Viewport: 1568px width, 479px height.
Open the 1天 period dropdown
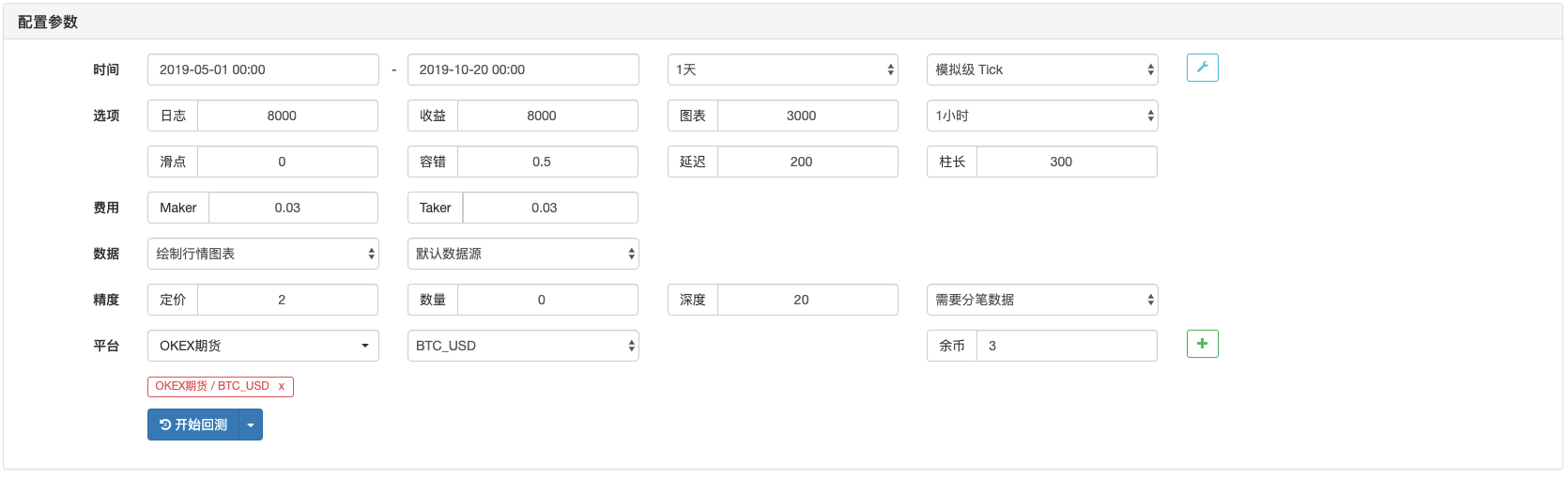[782, 70]
